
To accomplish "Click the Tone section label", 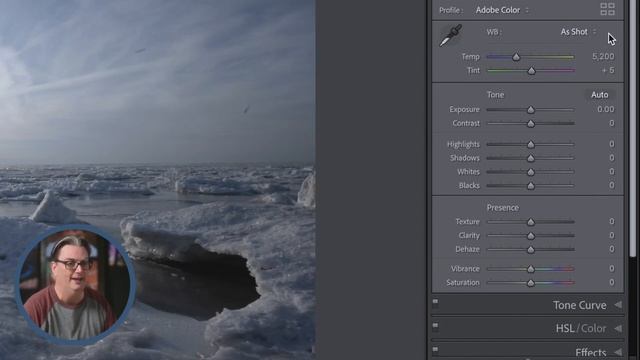I will 495,95.
